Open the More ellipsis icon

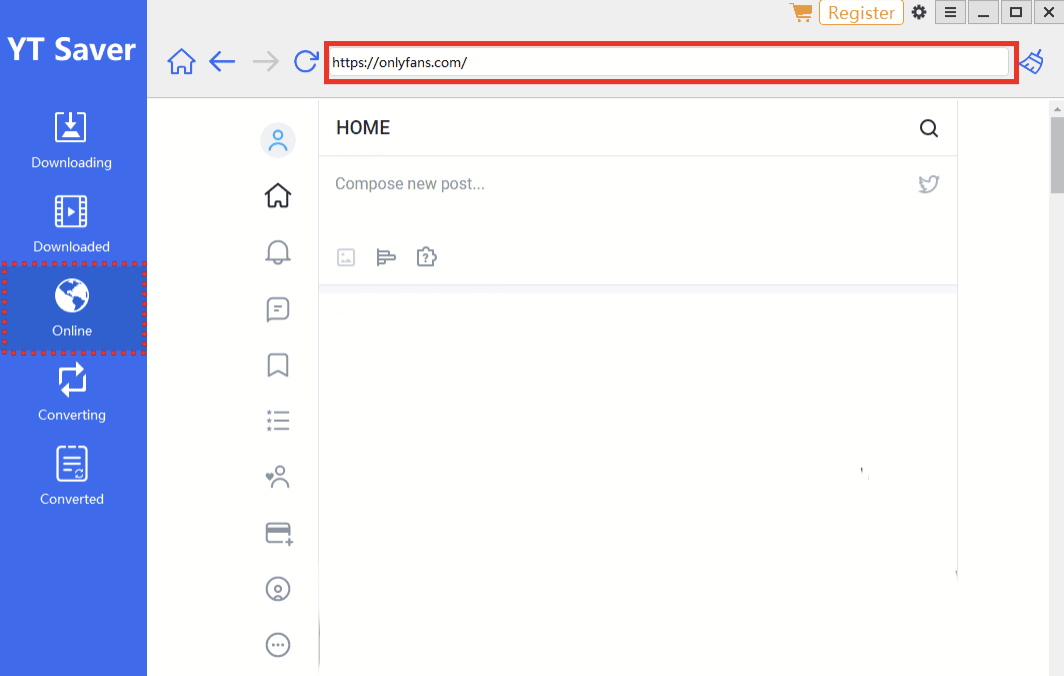pos(278,645)
